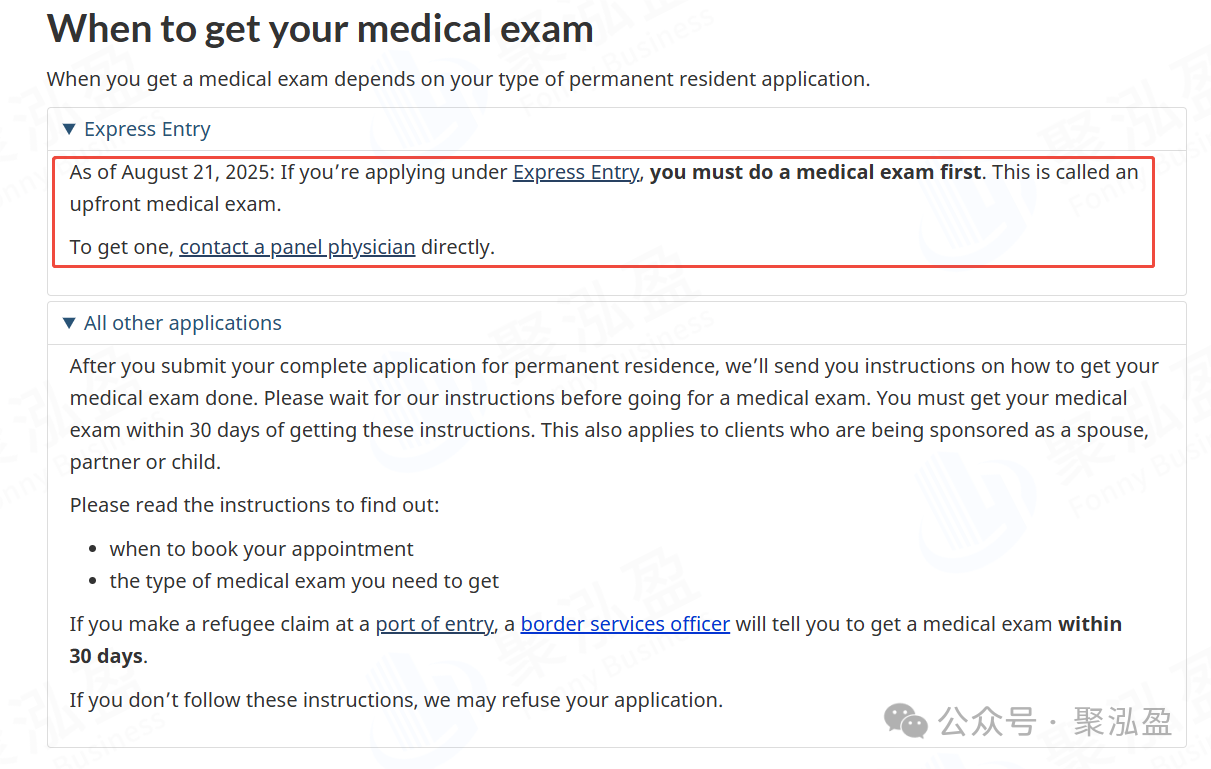Click bullet when to book your appointment
This screenshot has height=769, width=1211.
[261, 549]
